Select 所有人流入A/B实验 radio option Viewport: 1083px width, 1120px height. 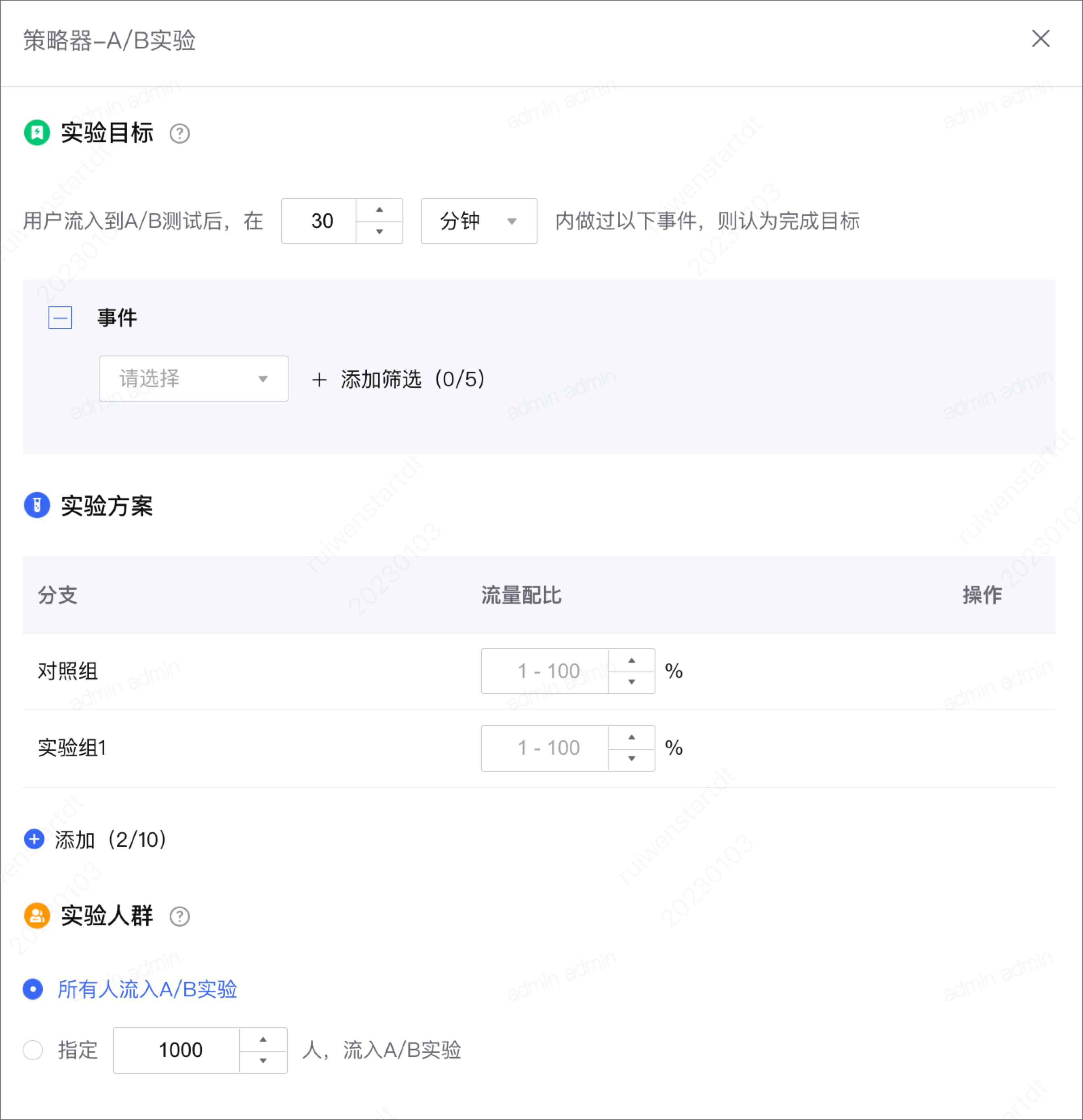(x=33, y=989)
